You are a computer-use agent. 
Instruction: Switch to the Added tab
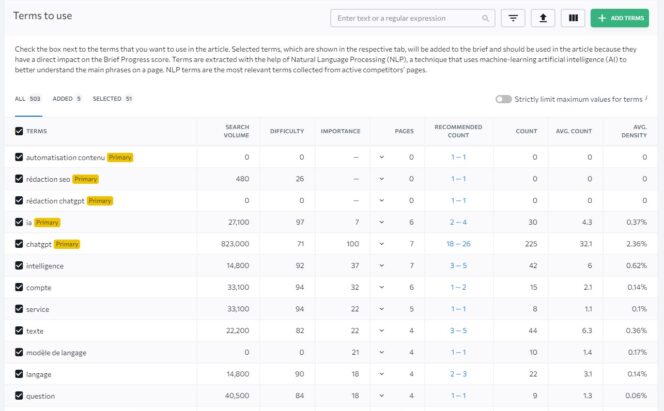[x=68, y=99]
